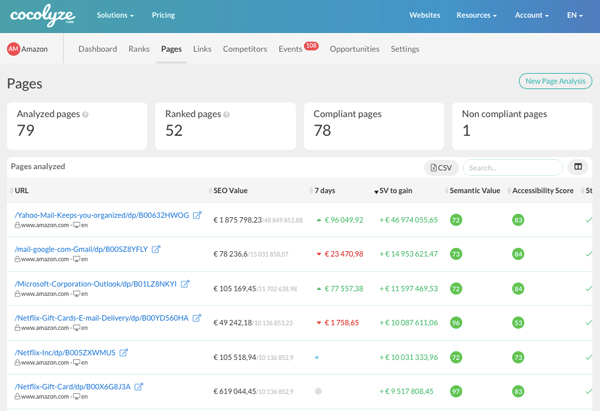Export table with CSV button

click(x=441, y=168)
